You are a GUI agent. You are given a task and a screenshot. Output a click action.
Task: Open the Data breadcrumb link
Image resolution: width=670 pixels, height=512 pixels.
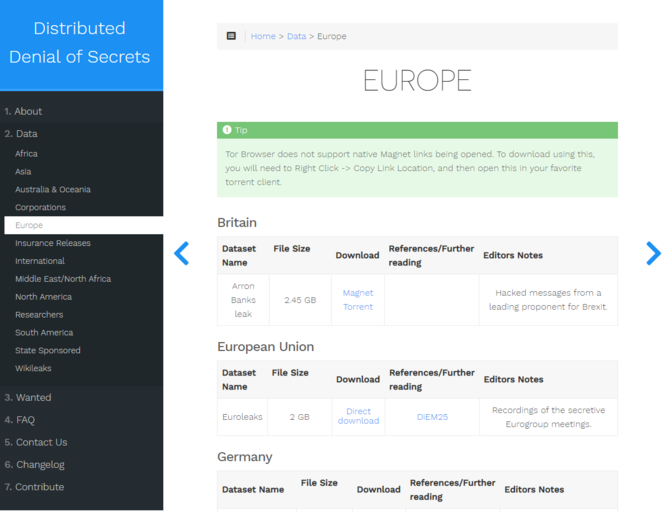click(x=296, y=36)
